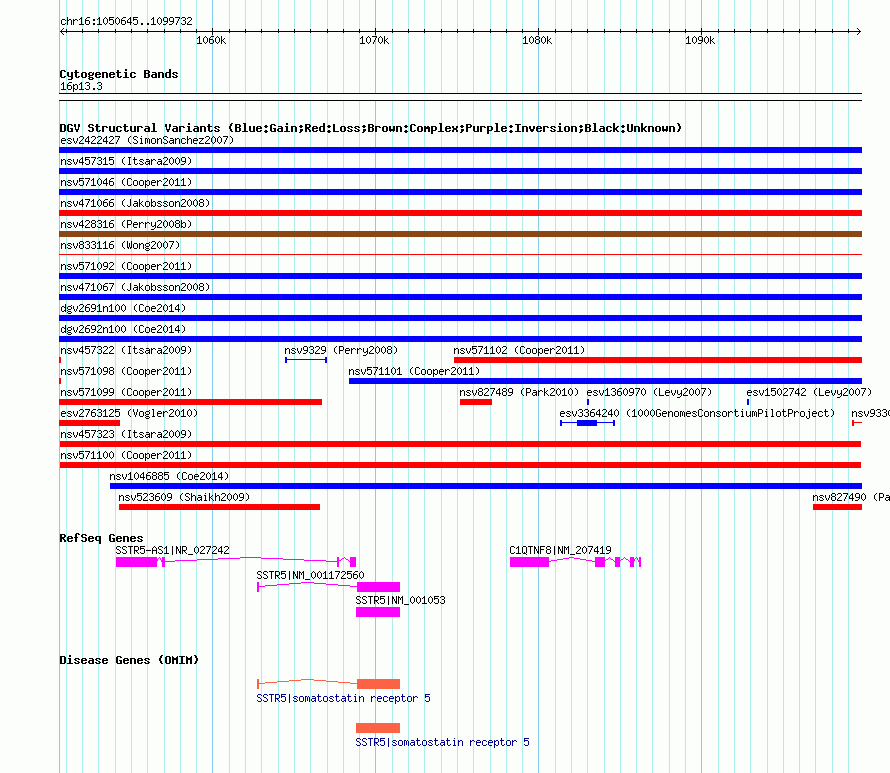Click the magenta SSTR5-AS1 gene model
This screenshot has height=773, width=890.
236,562
